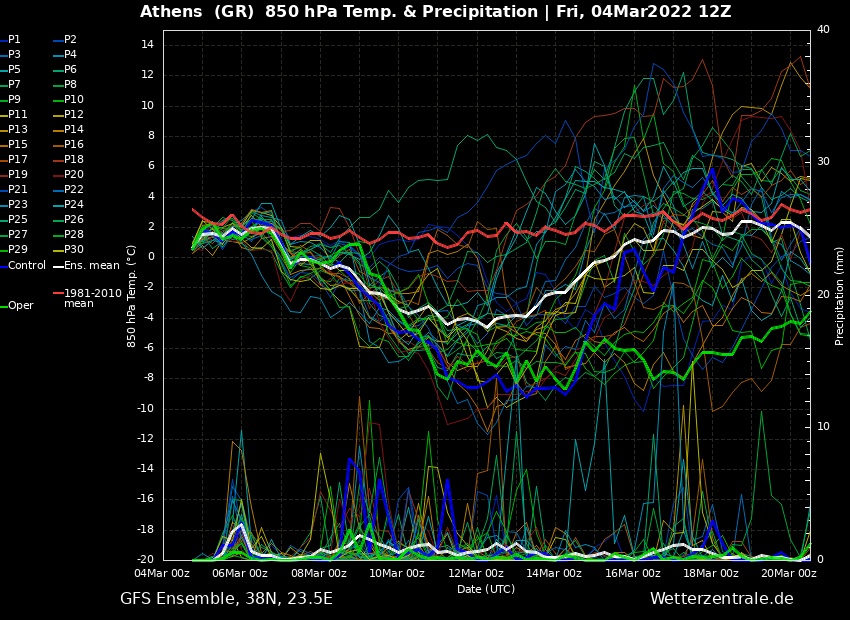Click legend label P3

pyautogui.click(x=14, y=55)
